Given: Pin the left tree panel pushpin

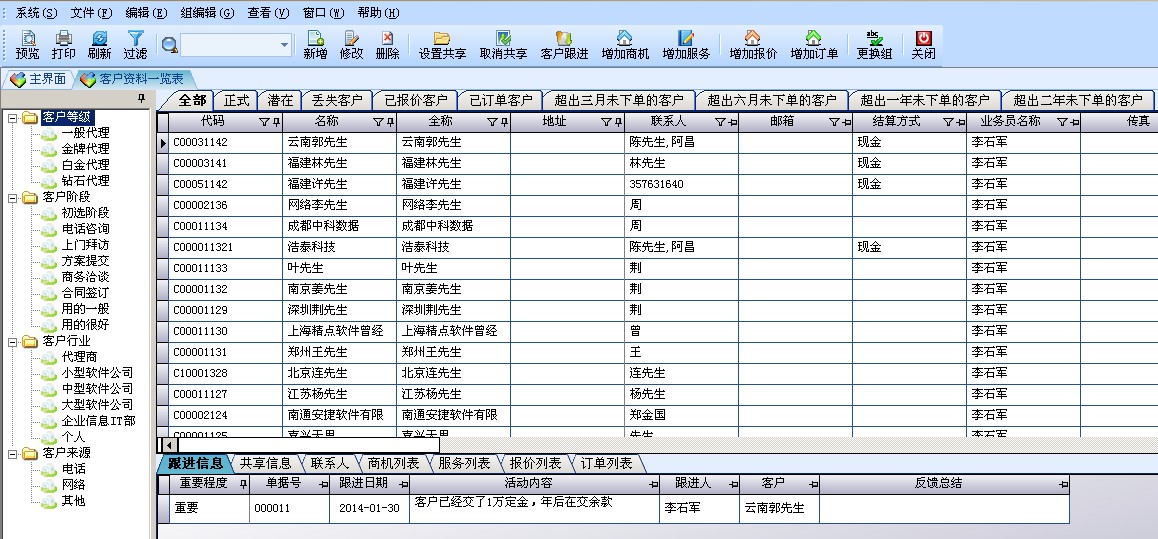Looking at the screenshot, I should pyautogui.click(x=142, y=98).
